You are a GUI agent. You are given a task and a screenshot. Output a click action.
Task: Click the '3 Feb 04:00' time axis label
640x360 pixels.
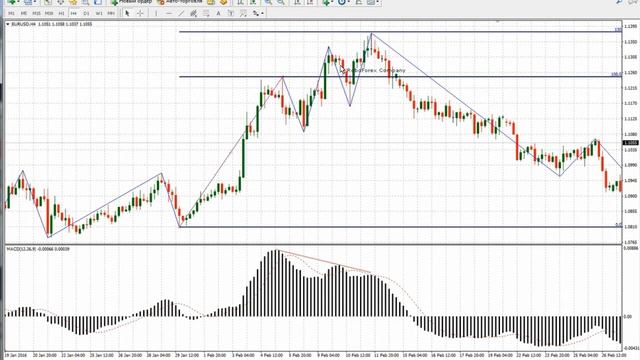243,356
